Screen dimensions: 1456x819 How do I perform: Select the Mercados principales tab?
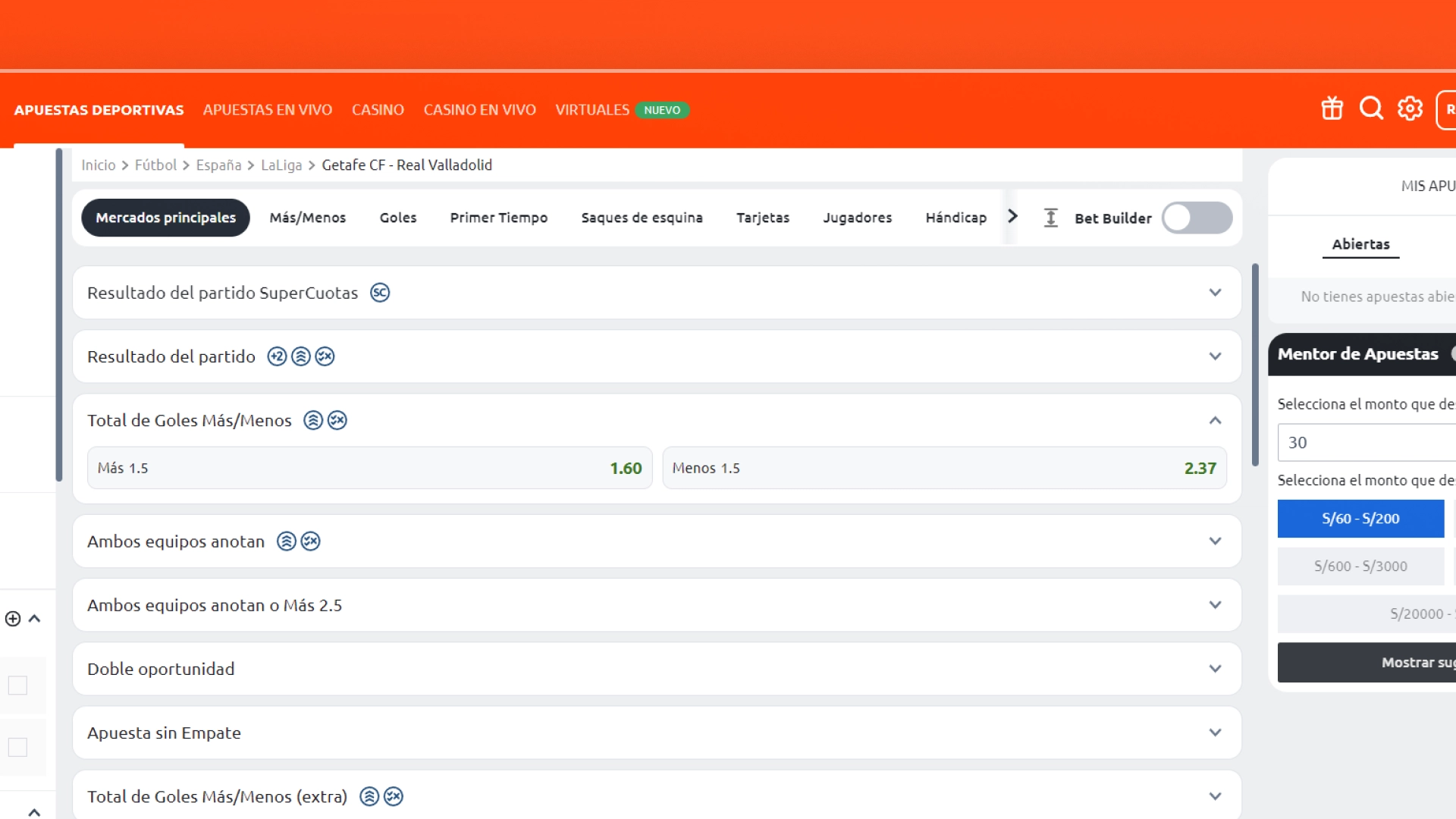[x=166, y=217]
